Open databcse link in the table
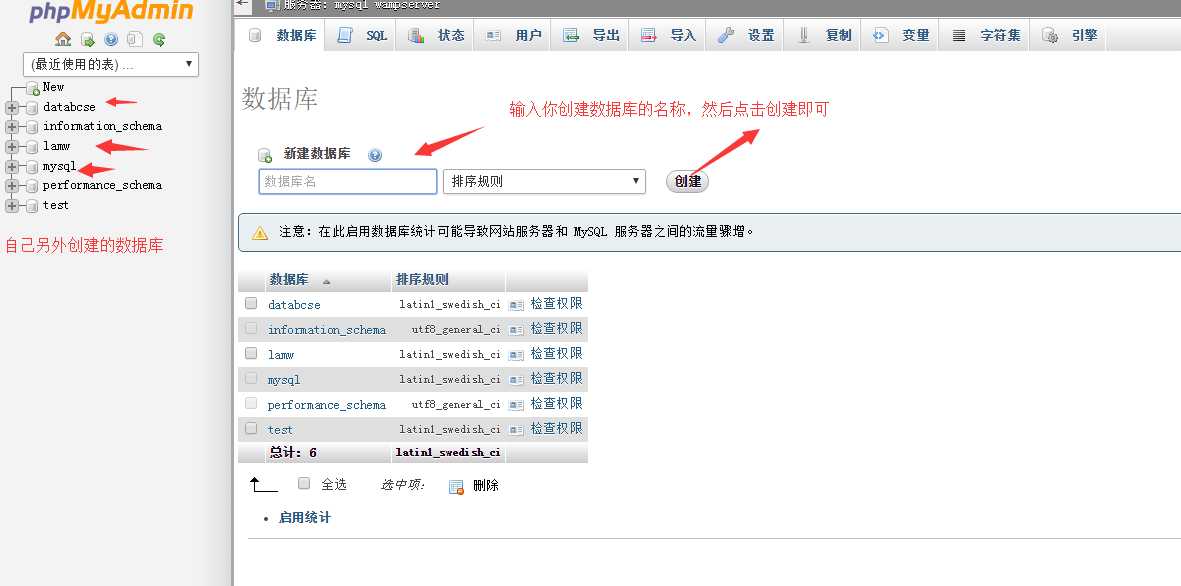The image size is (1181, 586). pyautogui.click(x=294, y=305)
